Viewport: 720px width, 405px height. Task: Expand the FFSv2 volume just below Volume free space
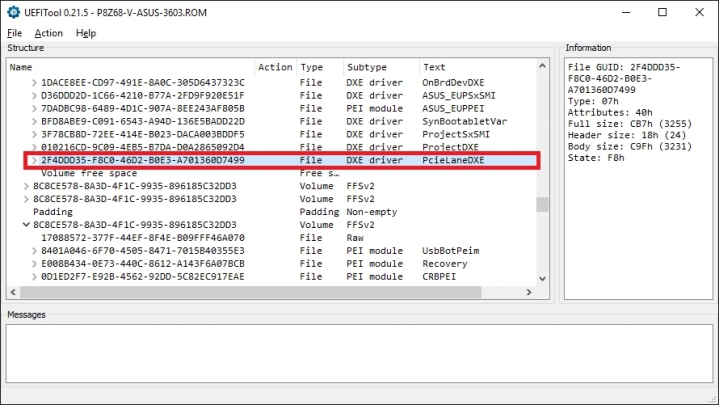(26, 186)
